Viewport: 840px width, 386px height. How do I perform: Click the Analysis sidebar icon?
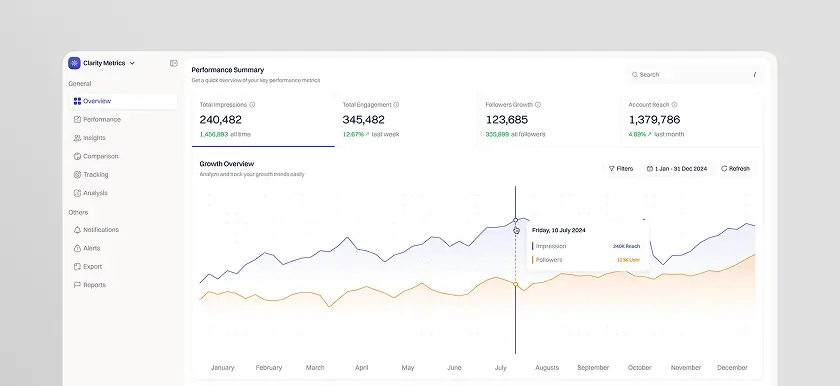[x=77, y=193]
